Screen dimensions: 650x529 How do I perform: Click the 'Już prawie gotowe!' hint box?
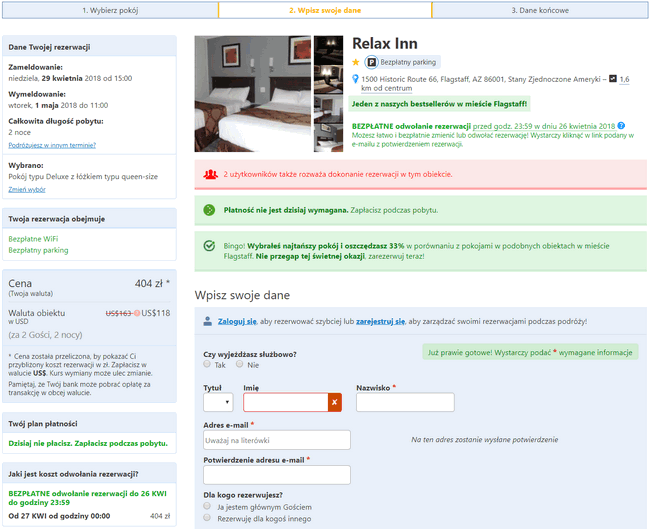(530, 352)
